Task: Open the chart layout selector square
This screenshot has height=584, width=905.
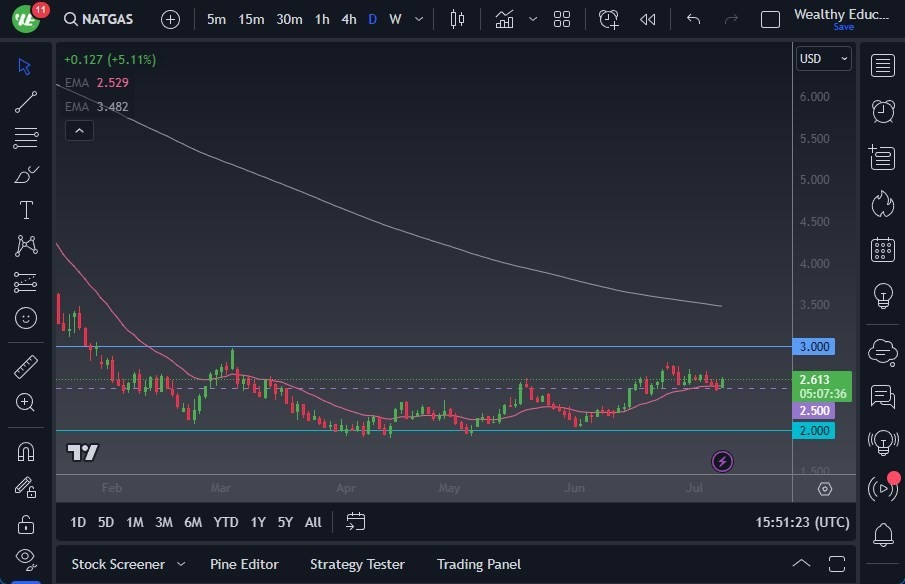Action: 771,20
